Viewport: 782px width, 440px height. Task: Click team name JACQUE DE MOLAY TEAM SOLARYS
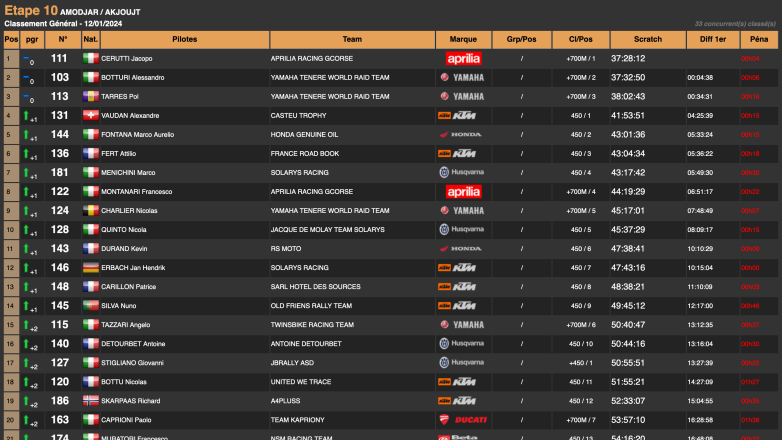click(x=328, y=229)
